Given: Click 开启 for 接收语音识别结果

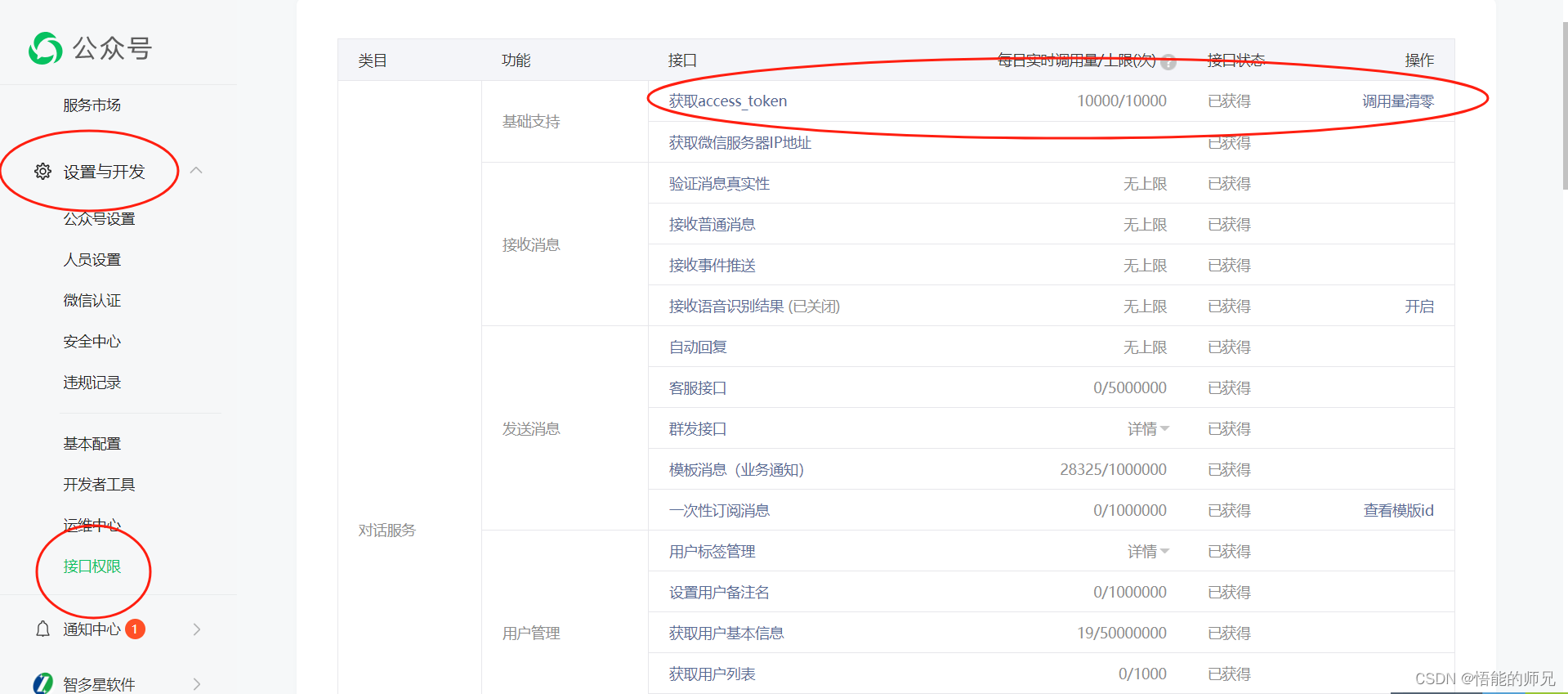Looking at the screenshot, I should point(1419,306).
